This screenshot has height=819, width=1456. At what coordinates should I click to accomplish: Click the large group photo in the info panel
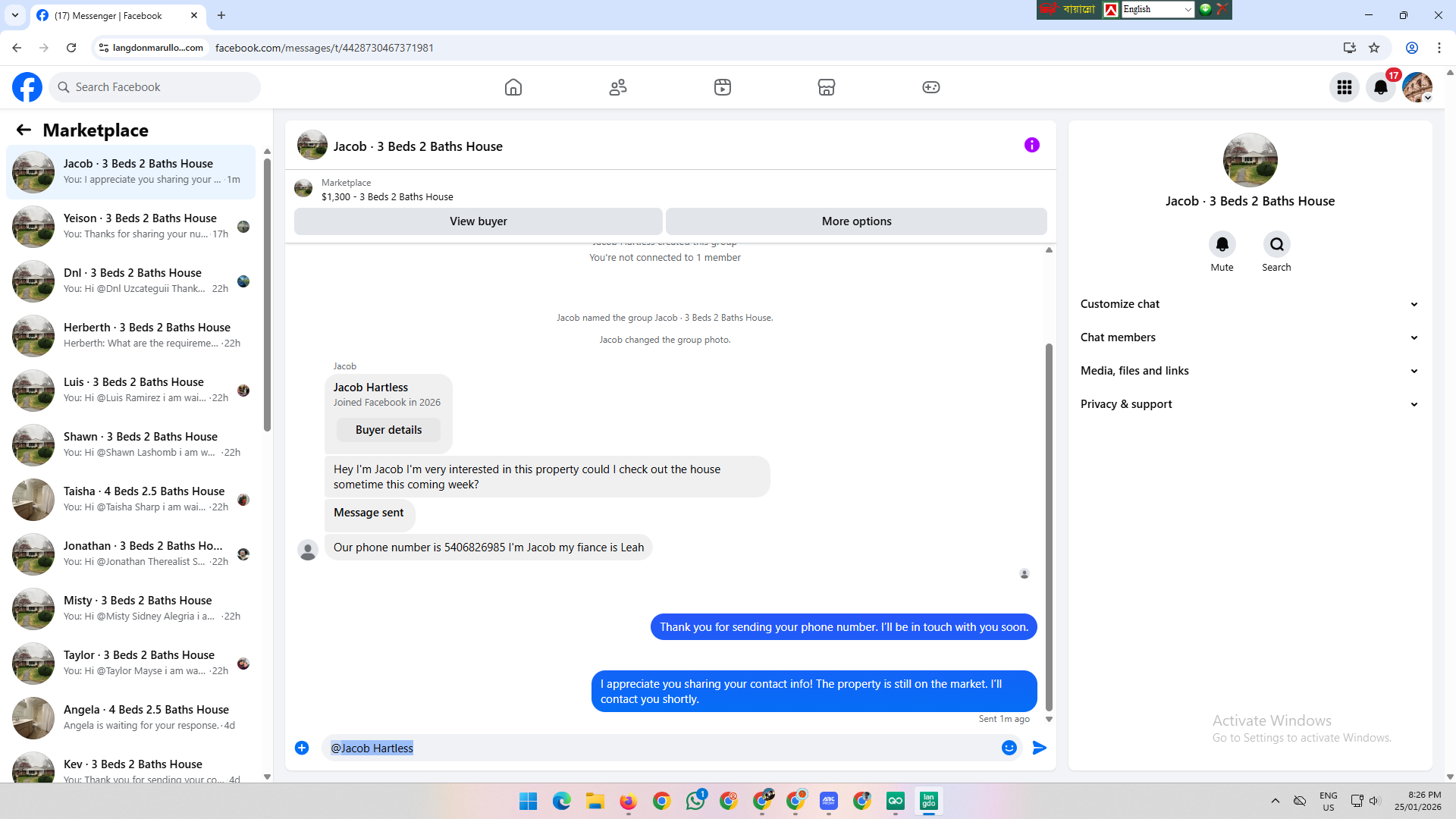[1250, 160]
